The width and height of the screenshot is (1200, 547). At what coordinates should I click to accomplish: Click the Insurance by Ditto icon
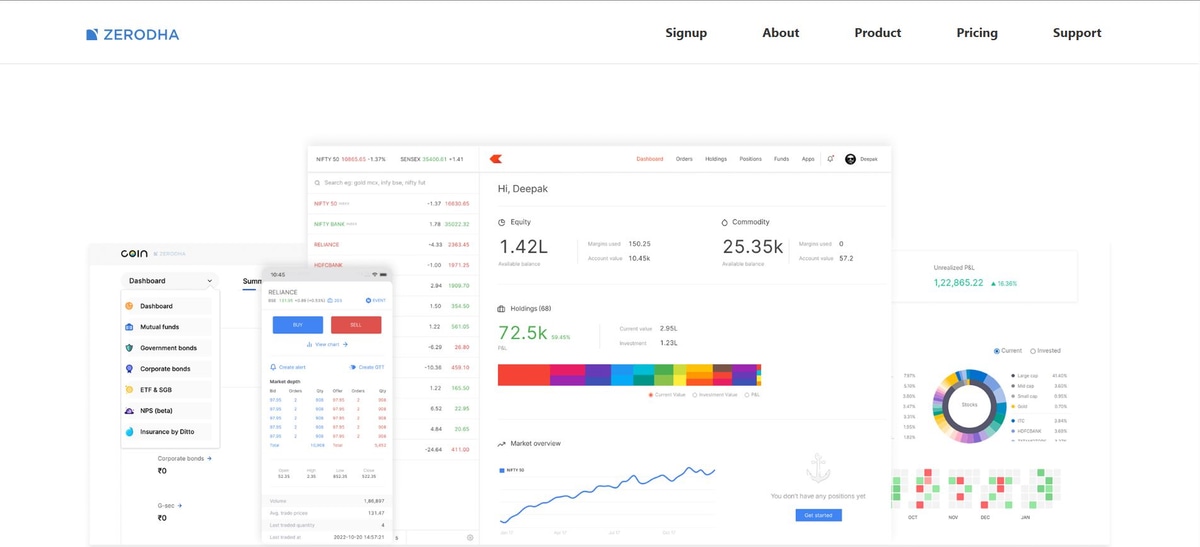point(129,432)
